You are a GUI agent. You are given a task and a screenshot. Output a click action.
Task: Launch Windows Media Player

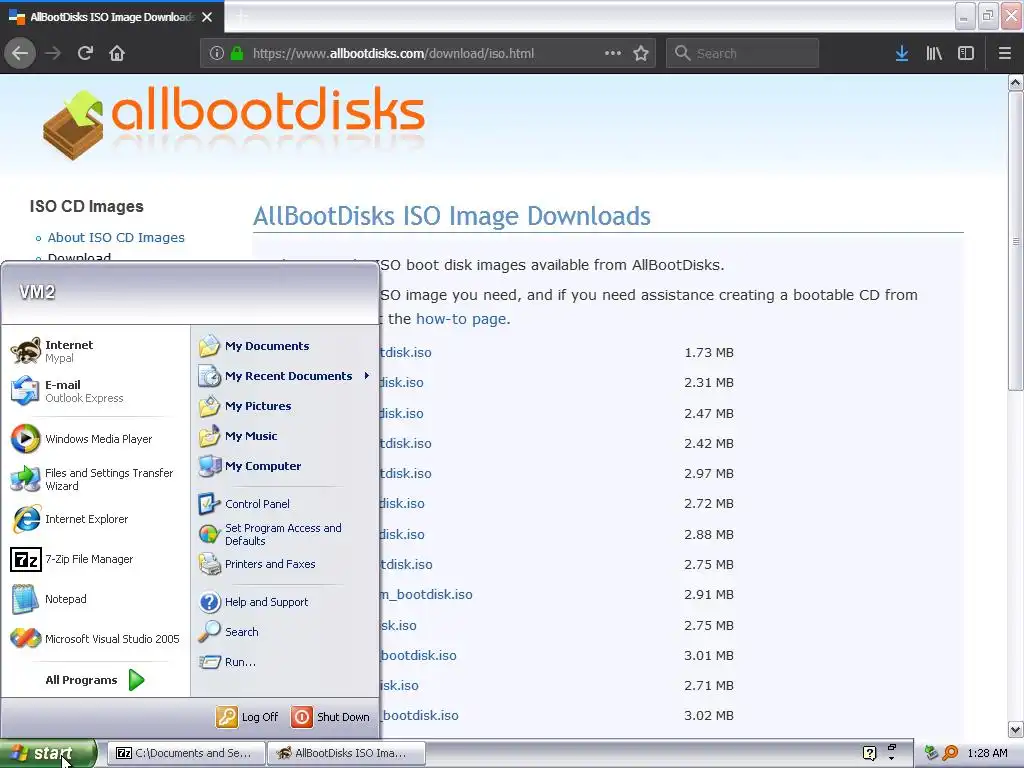[95, 439]
